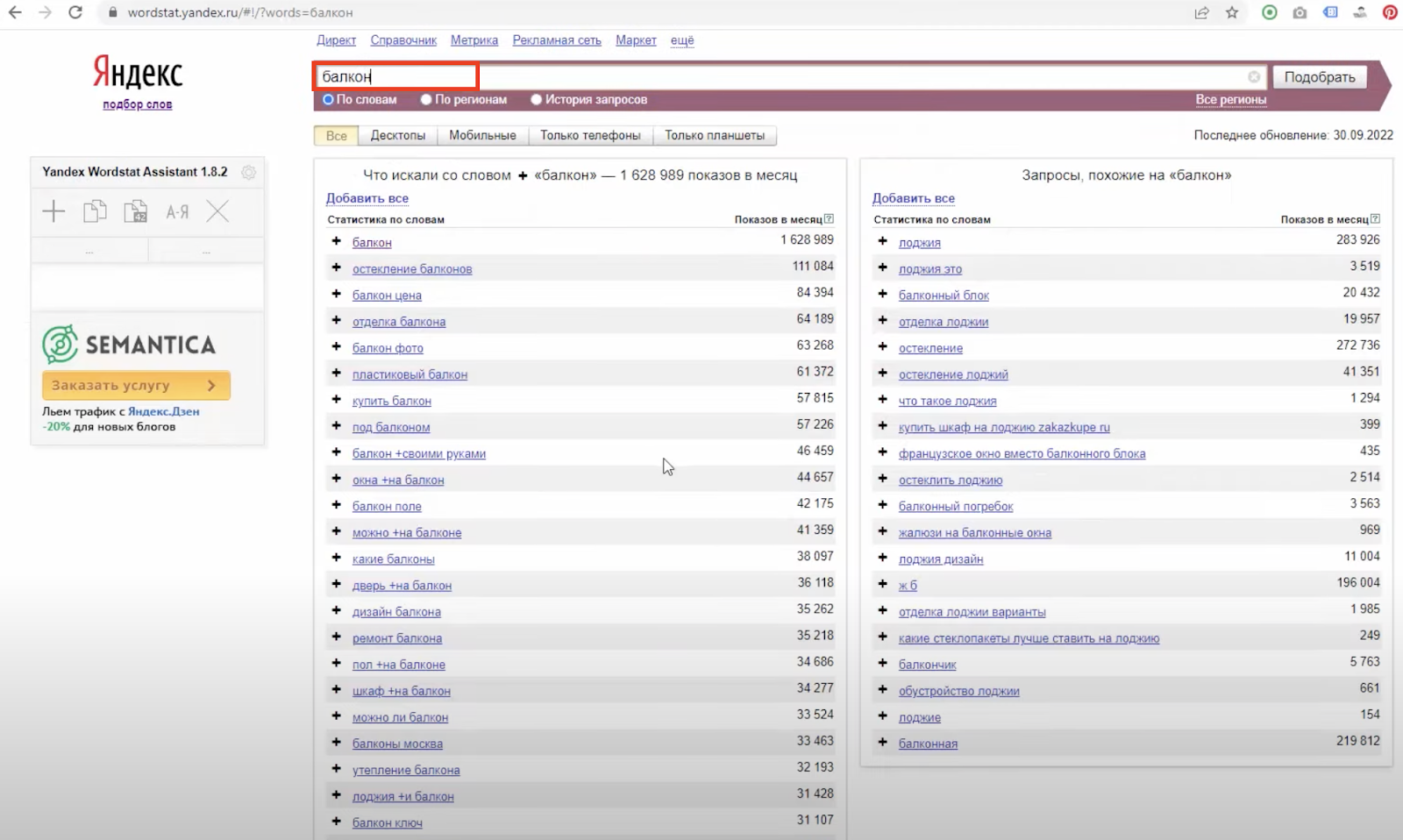The image size is (1403, 840).
Task: Select the 'История запросов' radio option
Action: coord(537,100)
